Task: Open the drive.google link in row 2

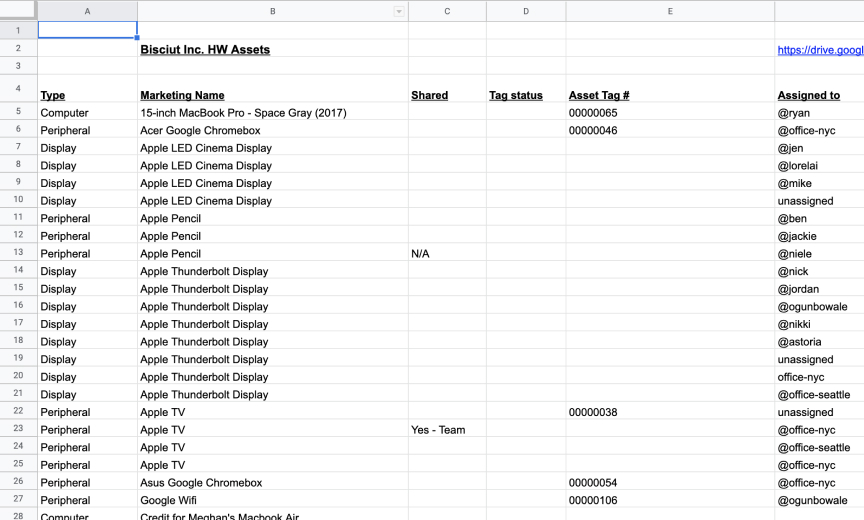Action: coord(820,50)
